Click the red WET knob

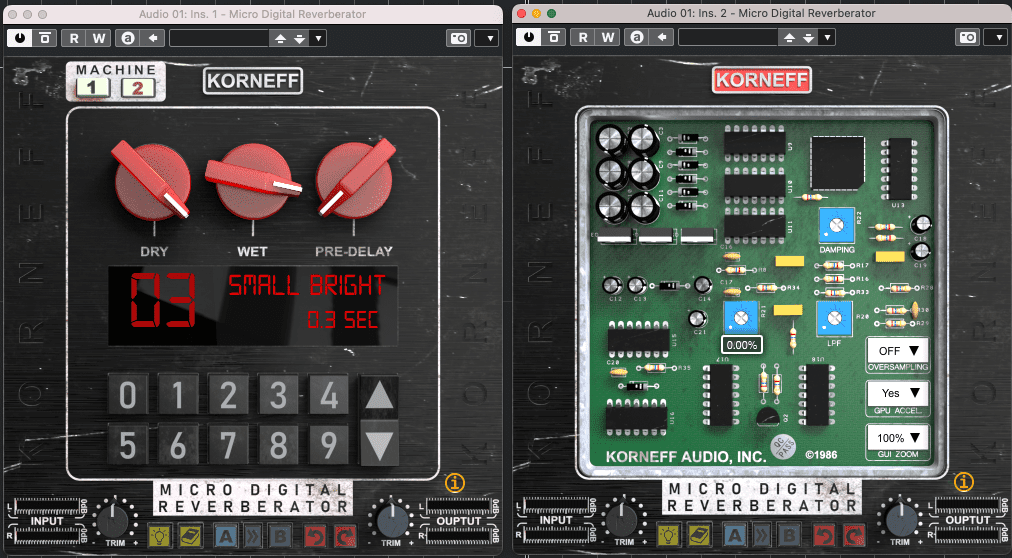coord(252,181)
